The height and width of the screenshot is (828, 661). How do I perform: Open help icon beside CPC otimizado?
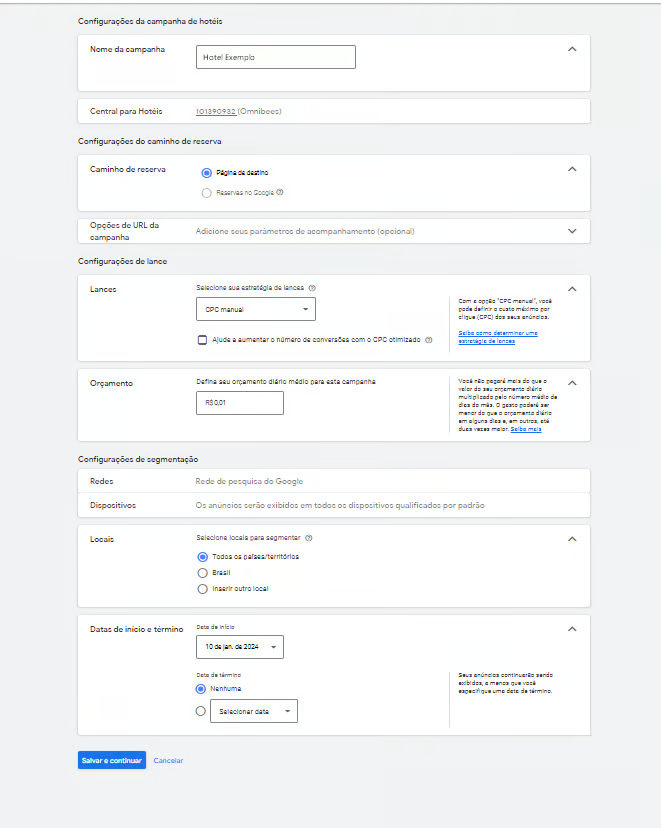click(429, 340)
